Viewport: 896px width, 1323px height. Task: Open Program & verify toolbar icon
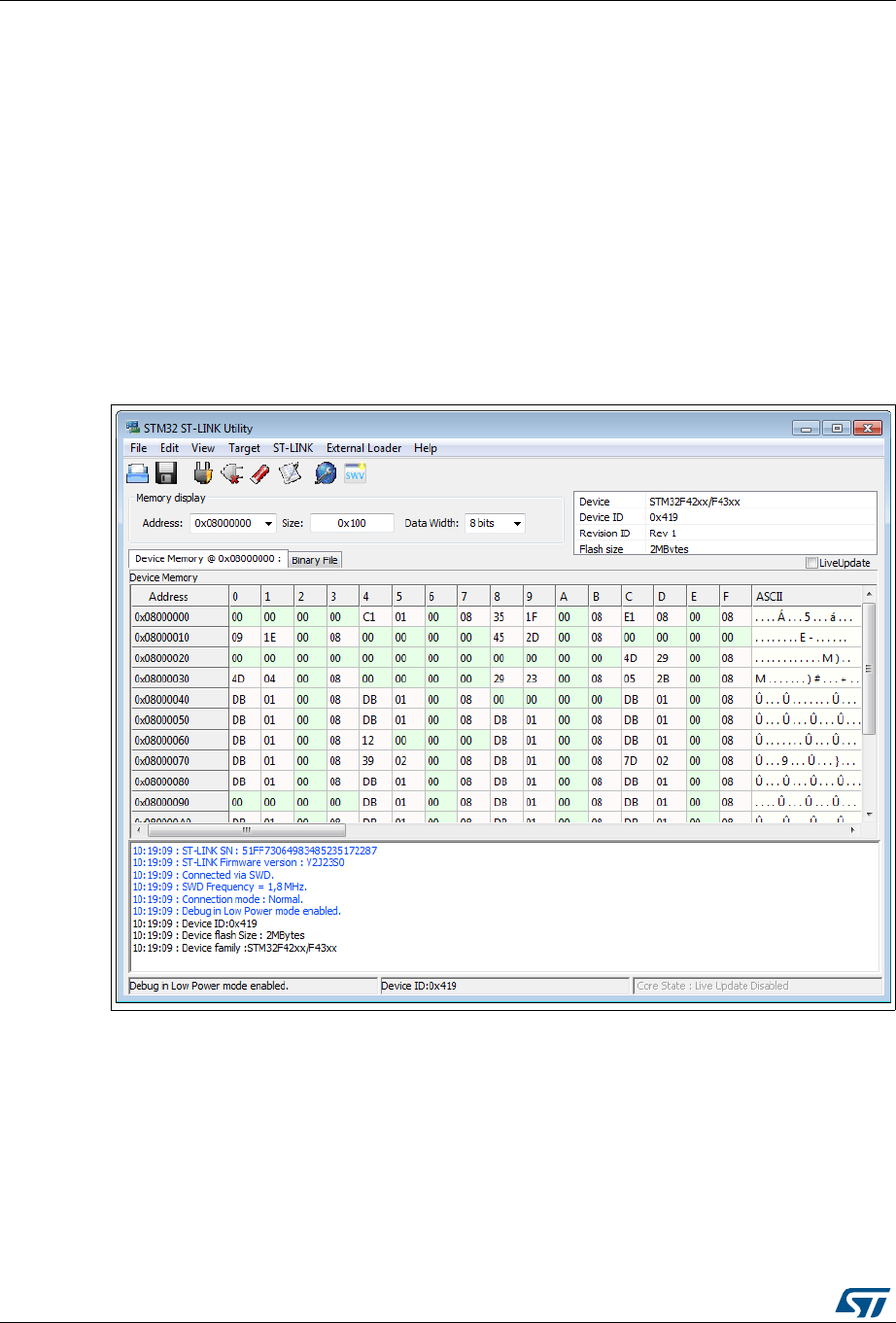(x=290, y=473)
